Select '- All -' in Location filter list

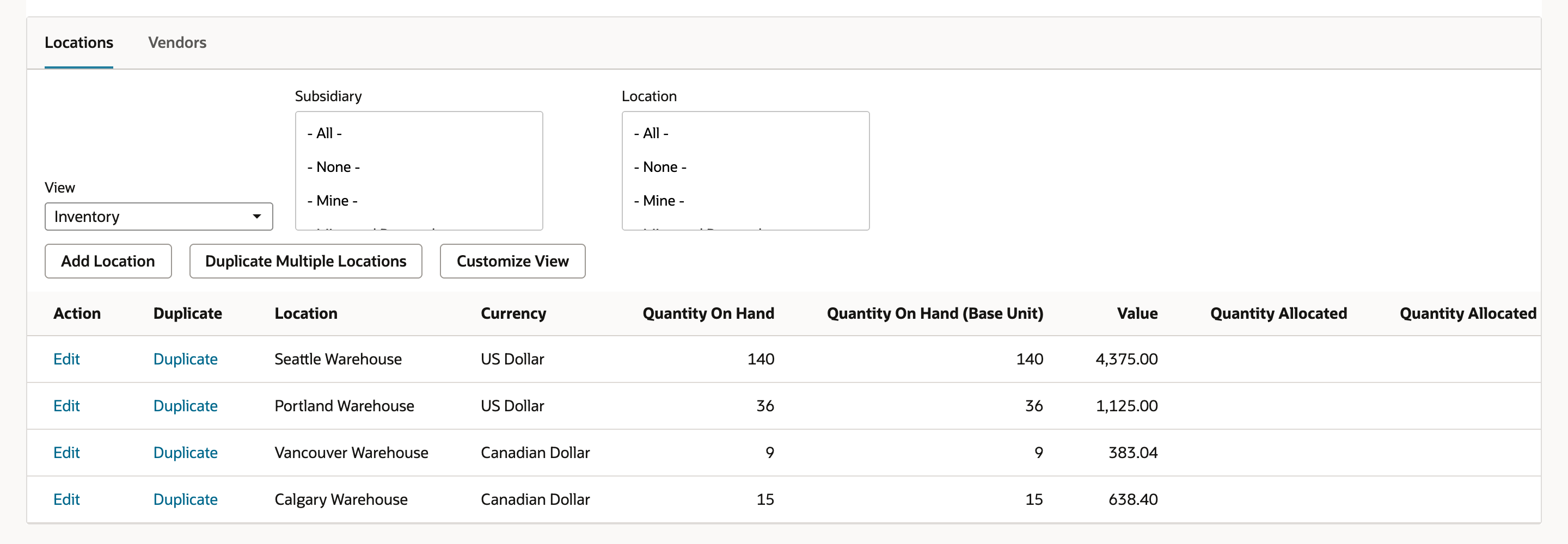pos(651,133)
